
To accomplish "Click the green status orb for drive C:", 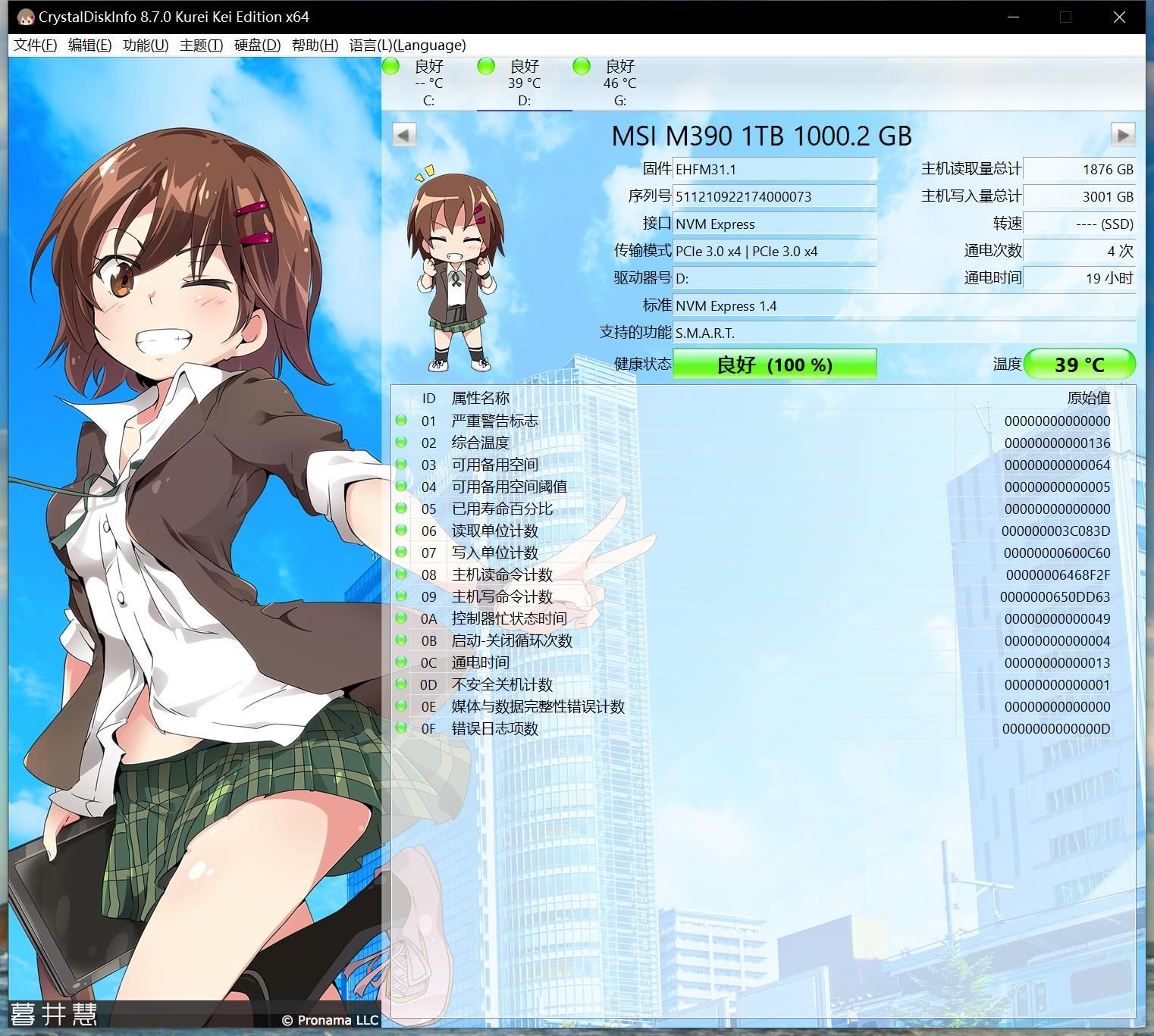I will pos(391,67).
